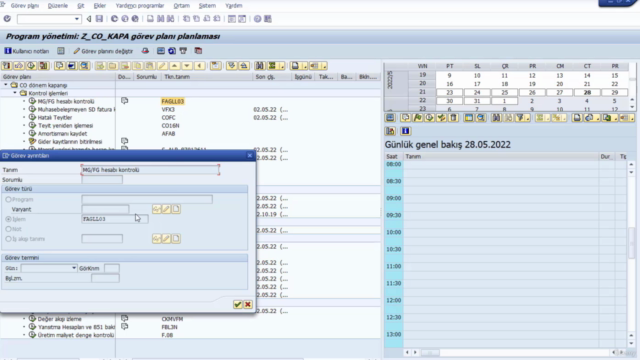Click İşlem field containing FAGLL03

pos(115,219)
